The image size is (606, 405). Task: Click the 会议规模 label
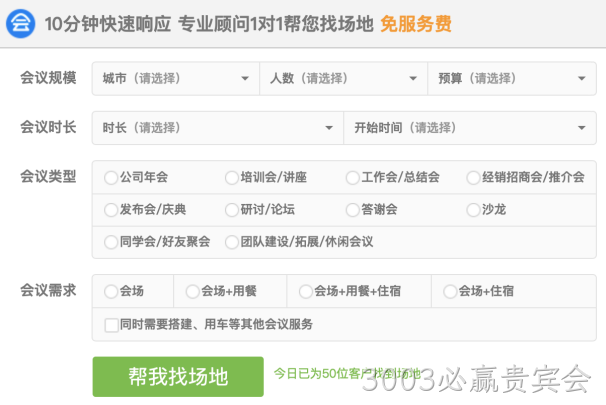48,78
